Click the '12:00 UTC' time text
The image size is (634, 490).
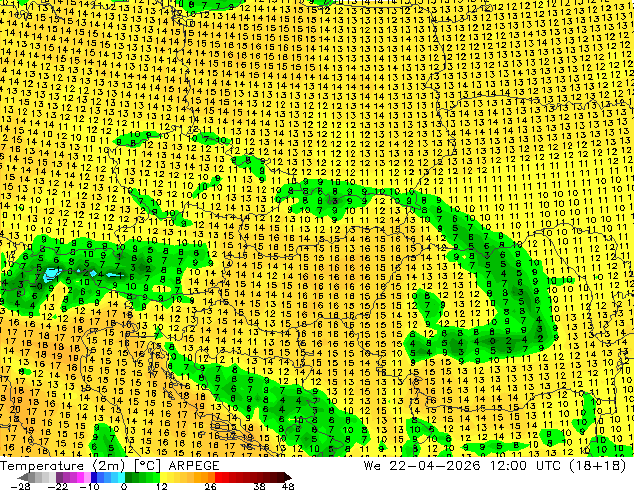click(x=528, y=466)
